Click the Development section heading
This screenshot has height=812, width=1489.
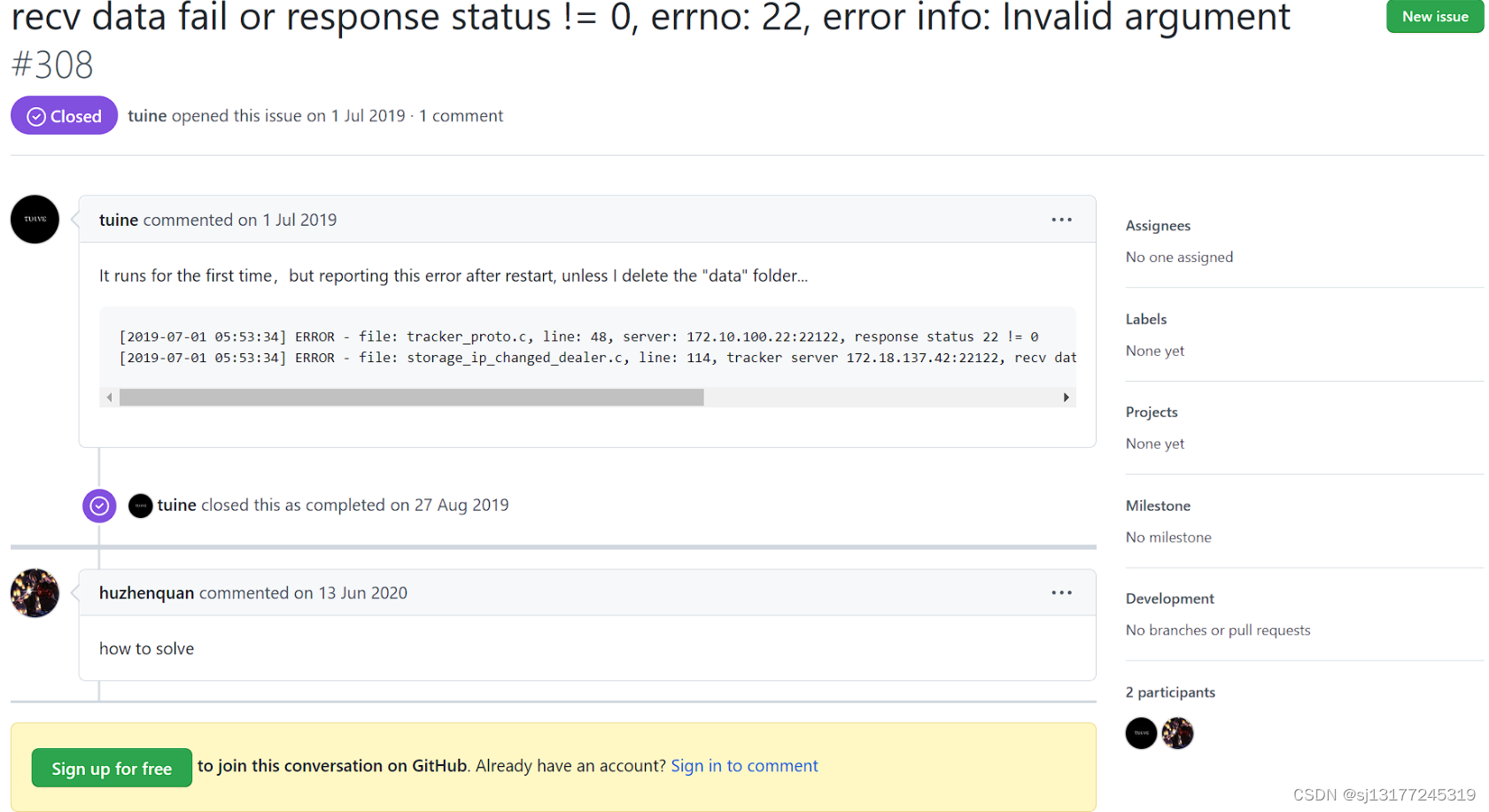pos(1169,598)
